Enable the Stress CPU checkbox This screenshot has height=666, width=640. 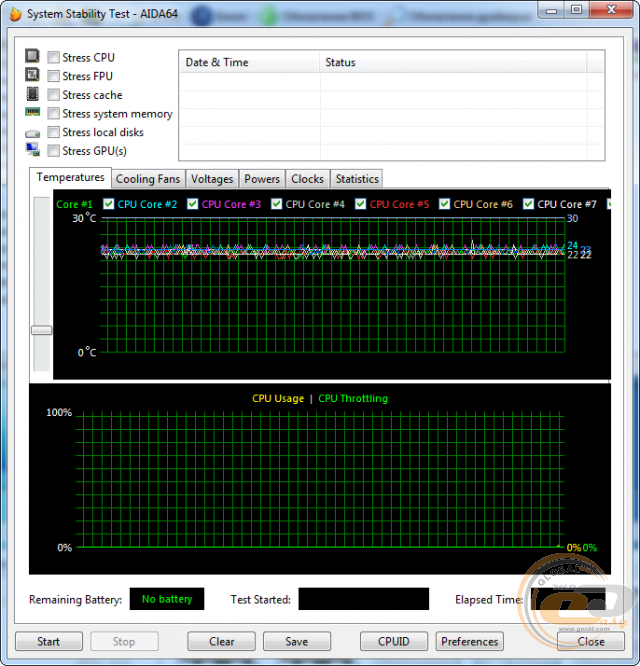click(54, 57)
